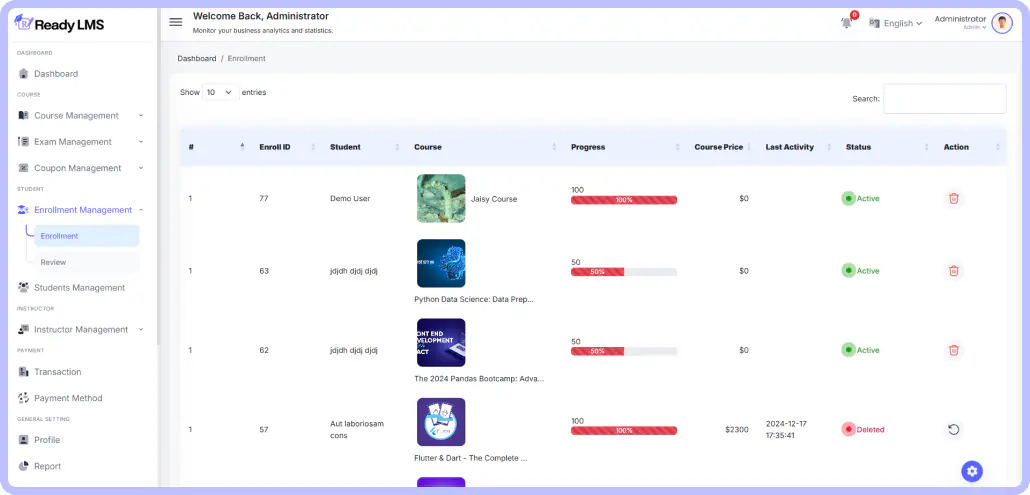Open the show entries dropdown
The width and height of the screenshot is (1030, 495).
(219, 92)
